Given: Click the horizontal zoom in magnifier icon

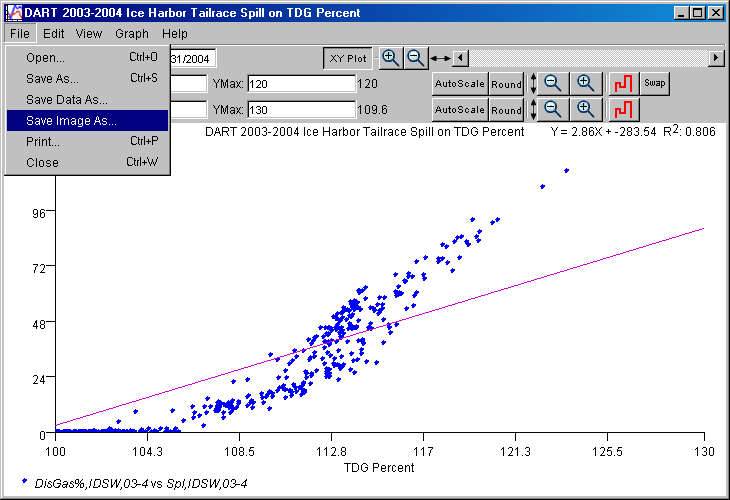Looking at the screenshot, I should coord(391,58).
